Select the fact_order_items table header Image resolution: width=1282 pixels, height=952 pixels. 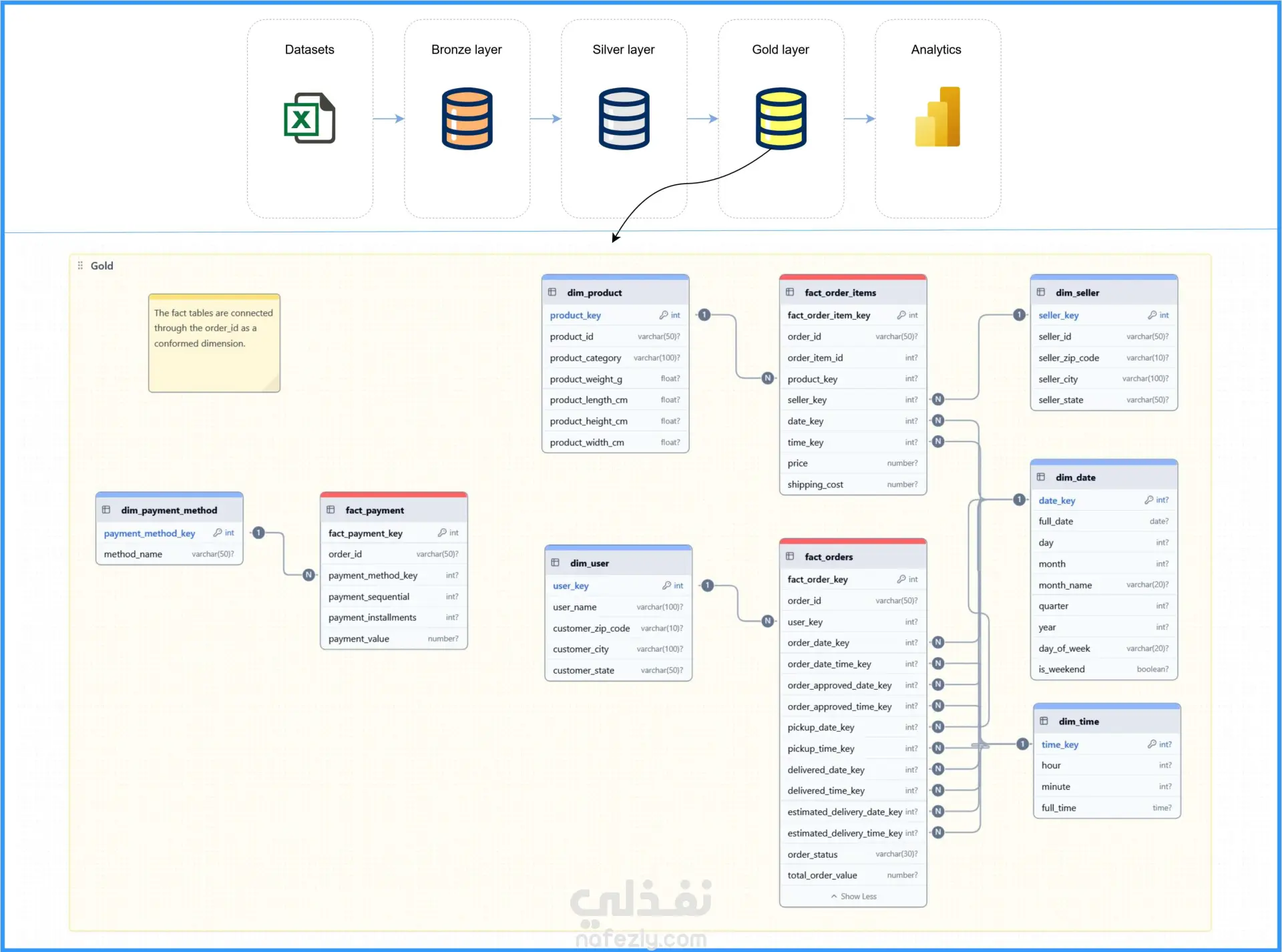[840, 292]
